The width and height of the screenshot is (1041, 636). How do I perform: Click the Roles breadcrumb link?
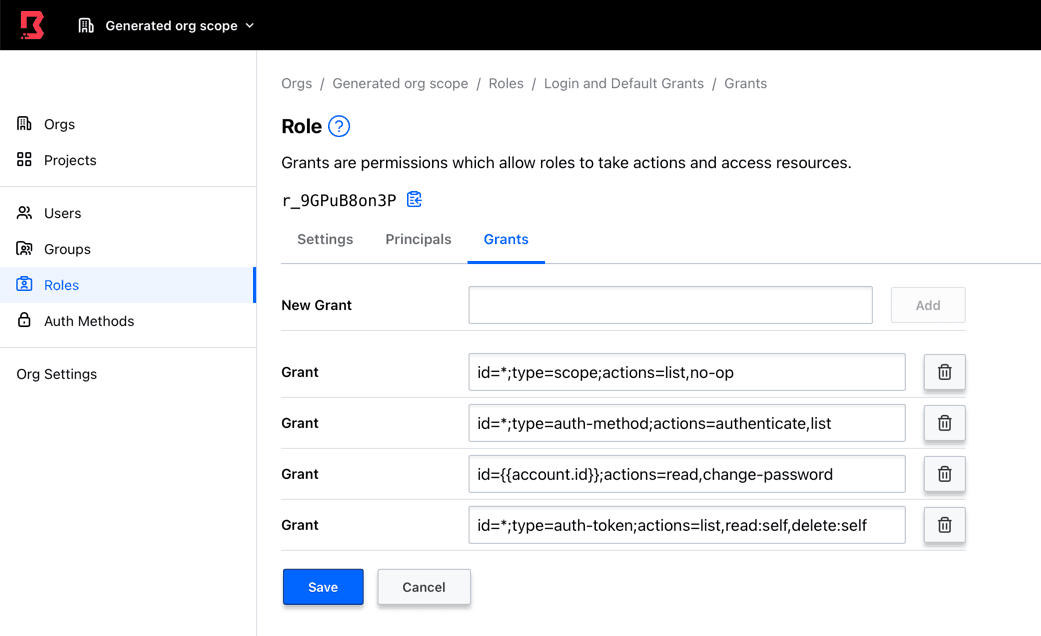point(506,84)
